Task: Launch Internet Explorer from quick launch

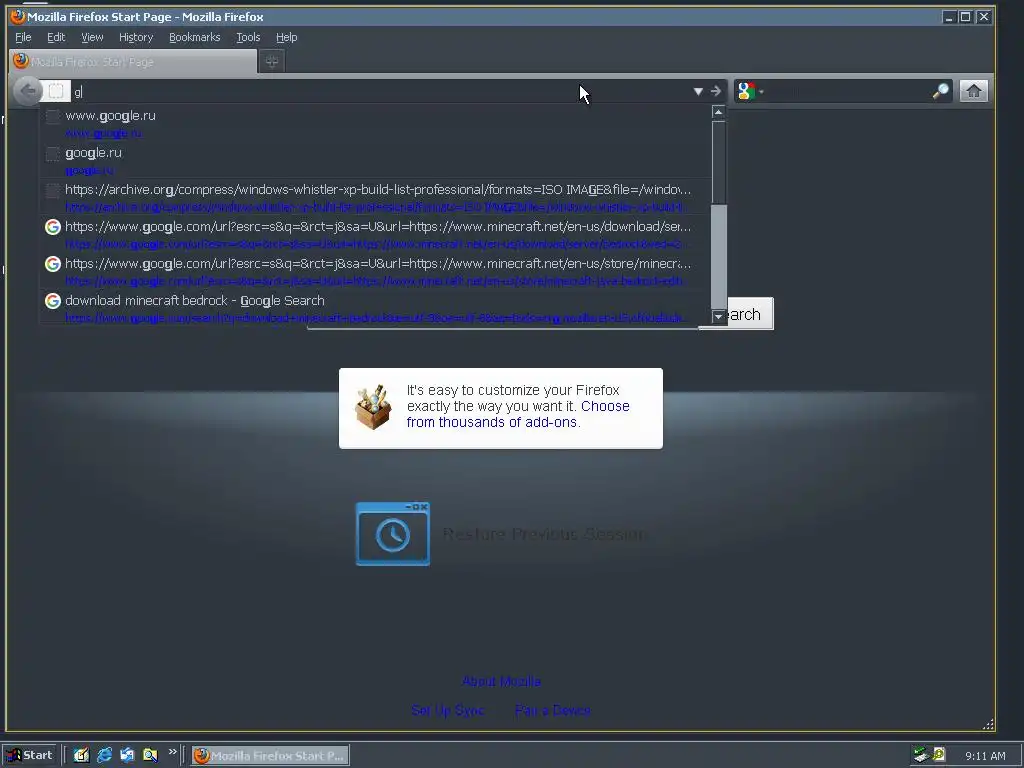Action: tap(104, 755)
